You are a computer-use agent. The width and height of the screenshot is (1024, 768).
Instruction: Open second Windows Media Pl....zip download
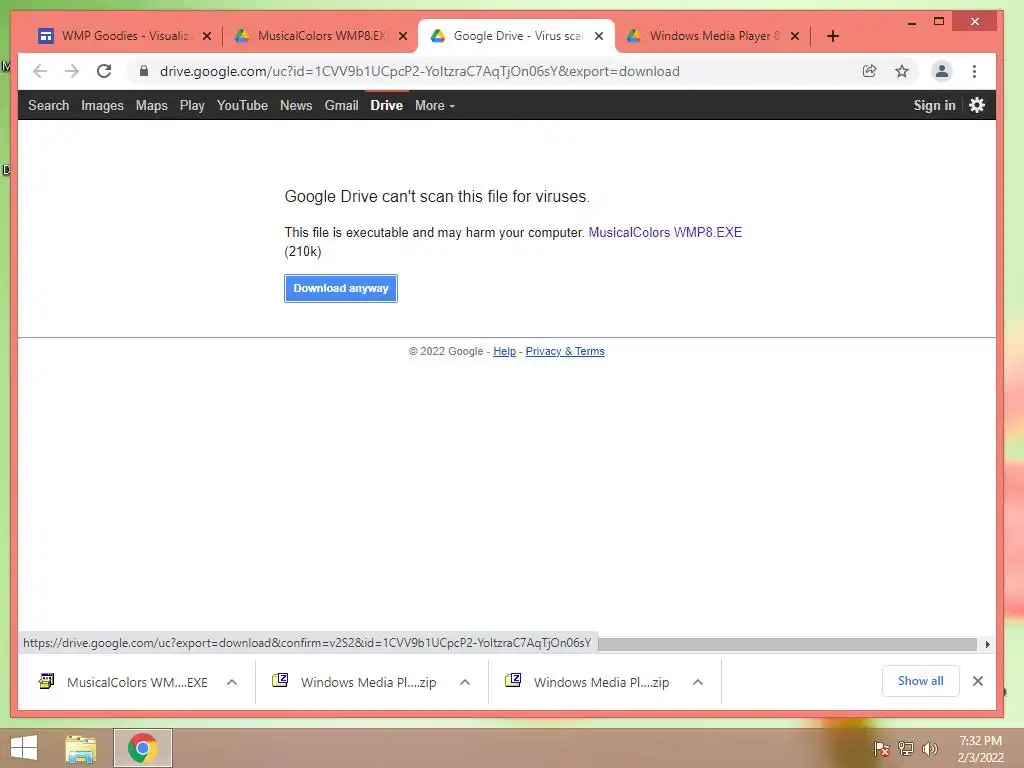tap(589, 682)
